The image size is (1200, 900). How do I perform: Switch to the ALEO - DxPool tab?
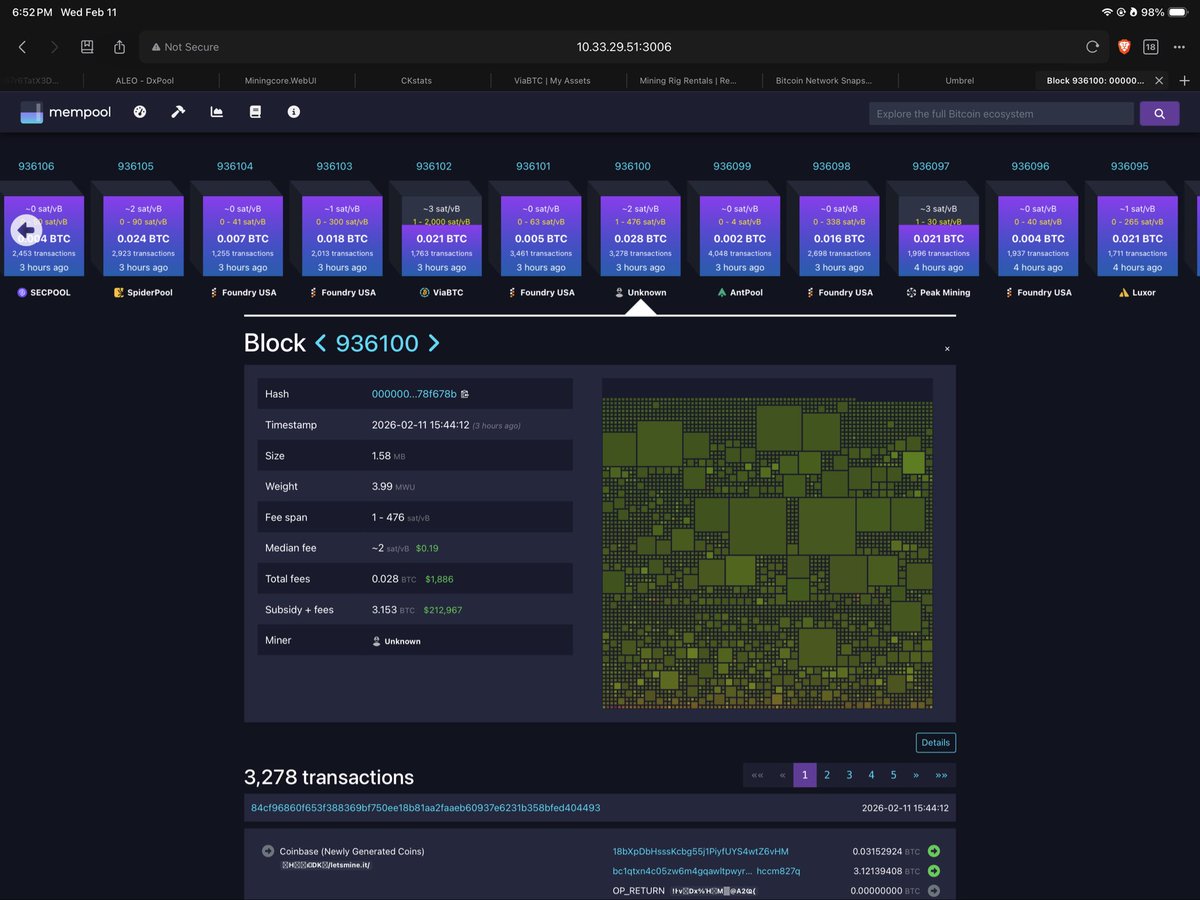coord(144,80)
